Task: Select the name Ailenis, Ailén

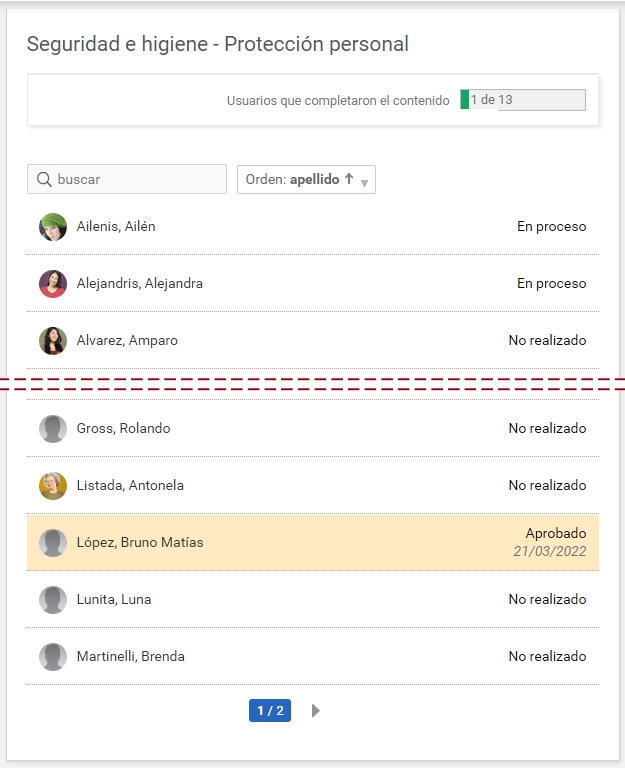Action: click(116, 227)
